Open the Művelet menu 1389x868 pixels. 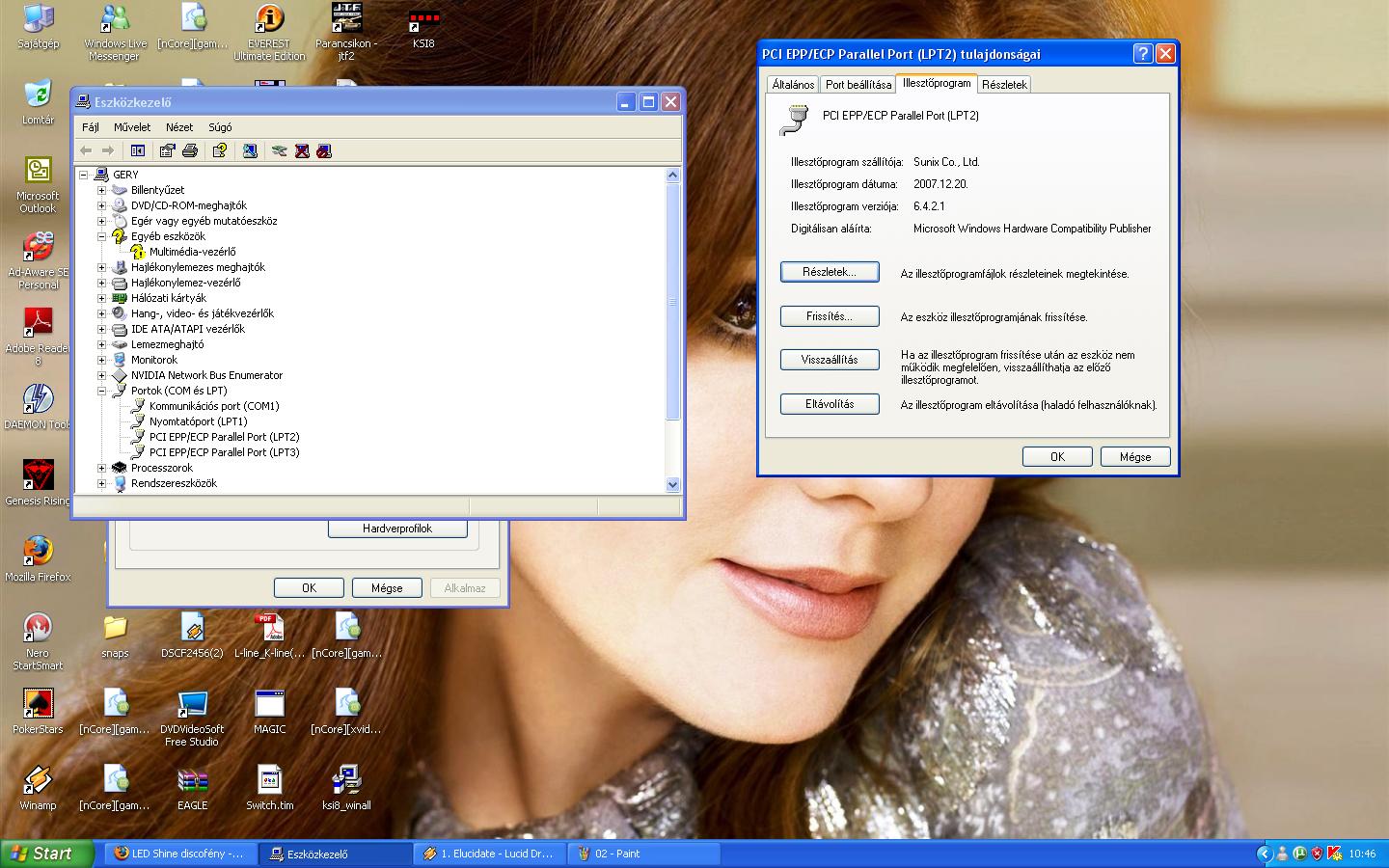pyautogui.click(x=132, y=127)
